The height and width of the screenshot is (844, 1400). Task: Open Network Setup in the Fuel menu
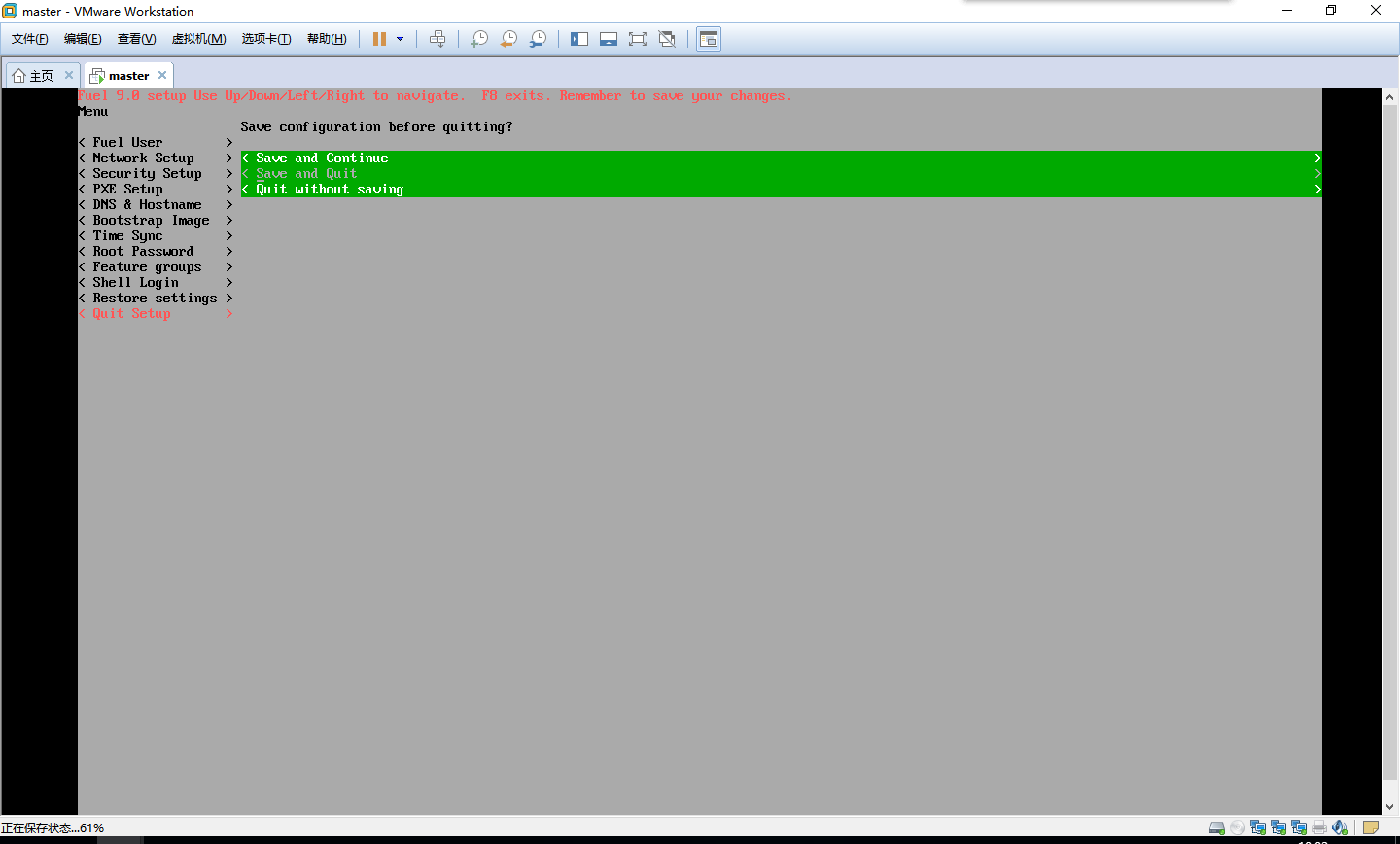[156, 158]
